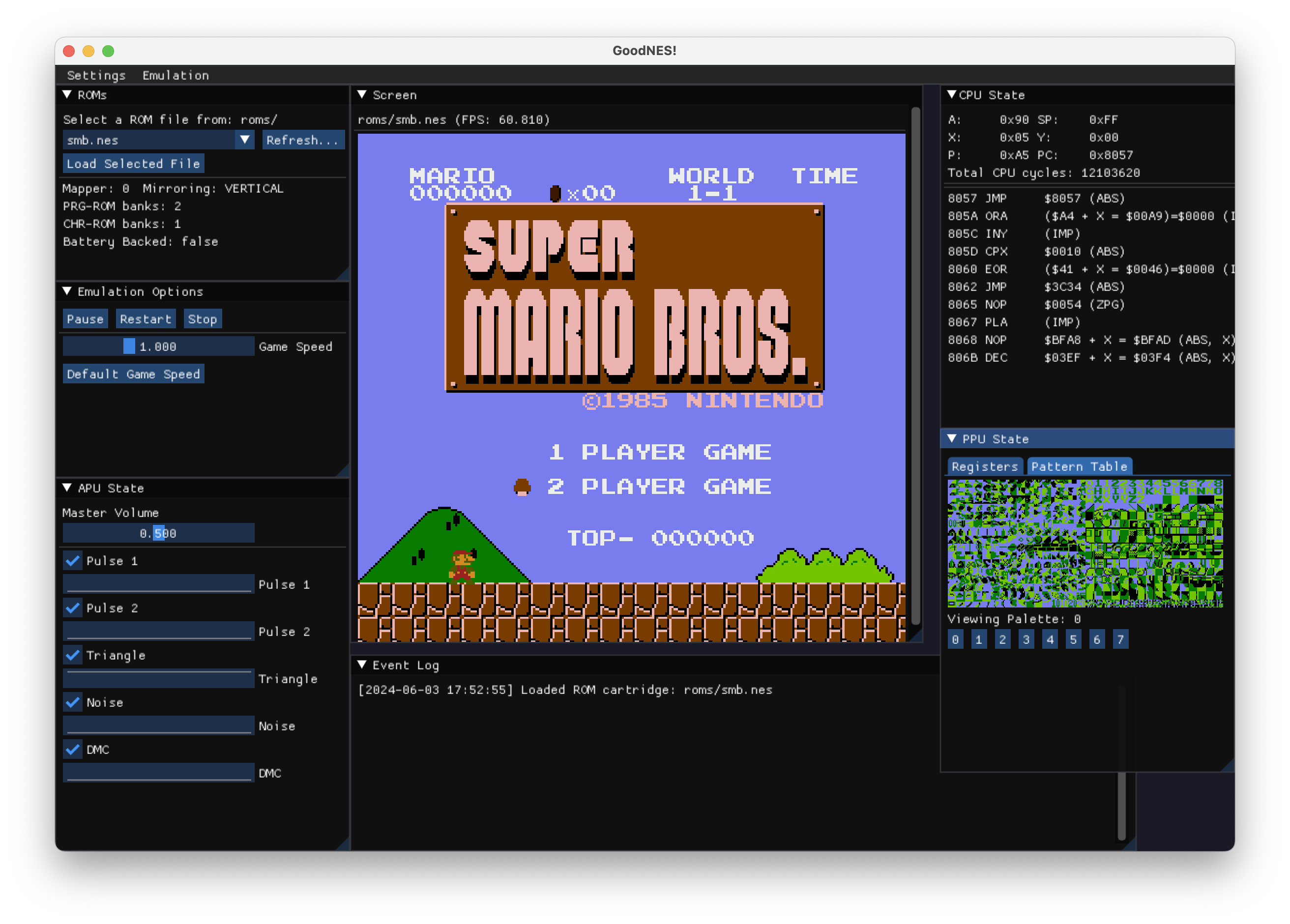The width and height of the screenshot is (1290, 924).
Task: Collapse the Event Log panel
Action: coord(362,664)
